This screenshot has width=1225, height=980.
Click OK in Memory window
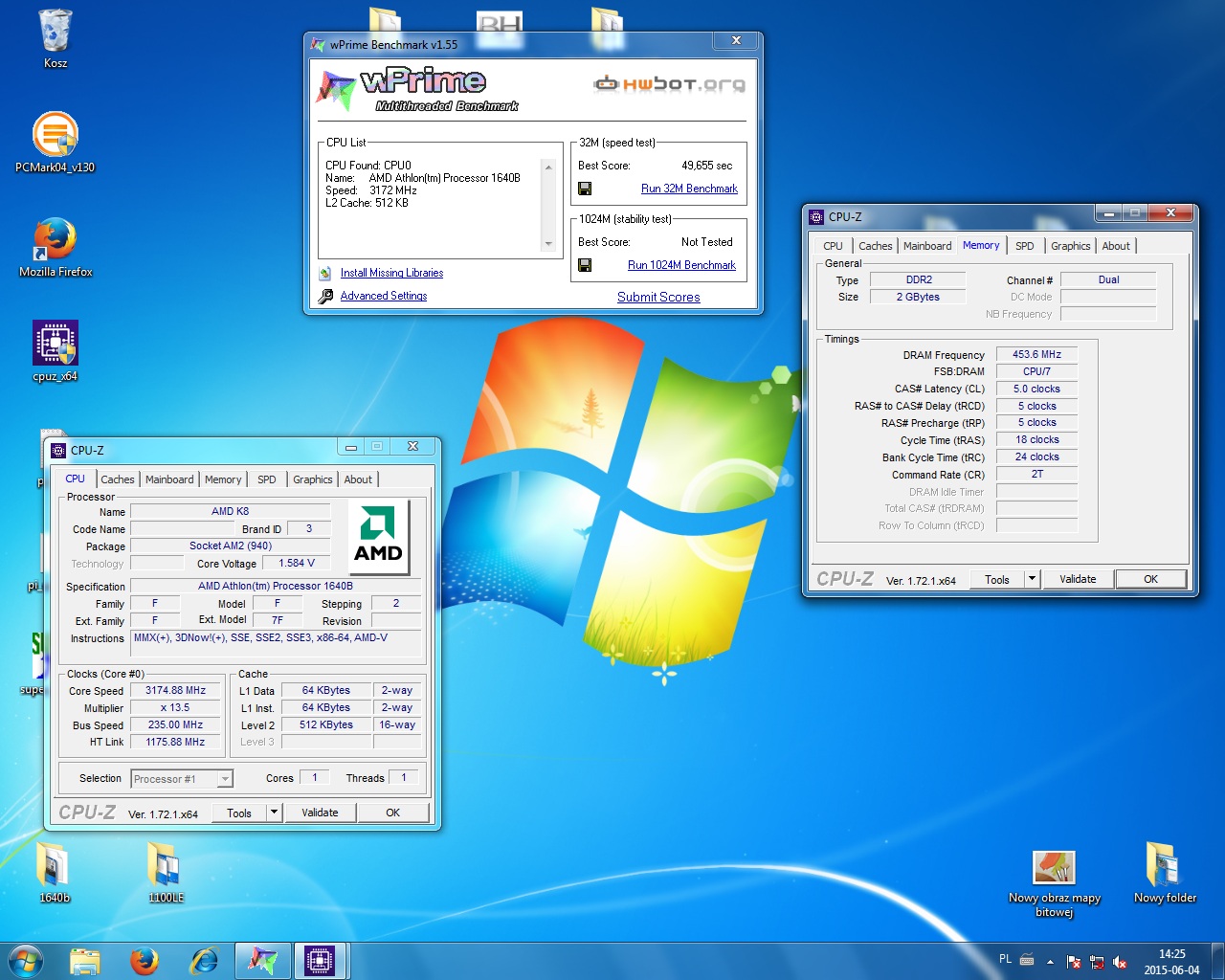tap(1151, 579)
